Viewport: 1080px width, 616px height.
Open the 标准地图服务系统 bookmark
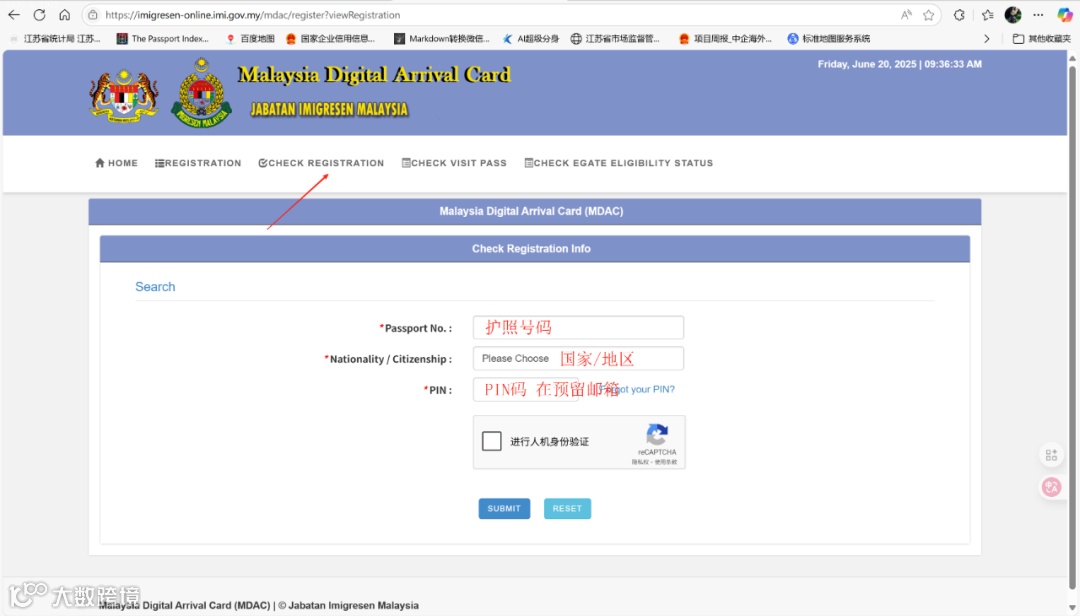pos(829,39)
